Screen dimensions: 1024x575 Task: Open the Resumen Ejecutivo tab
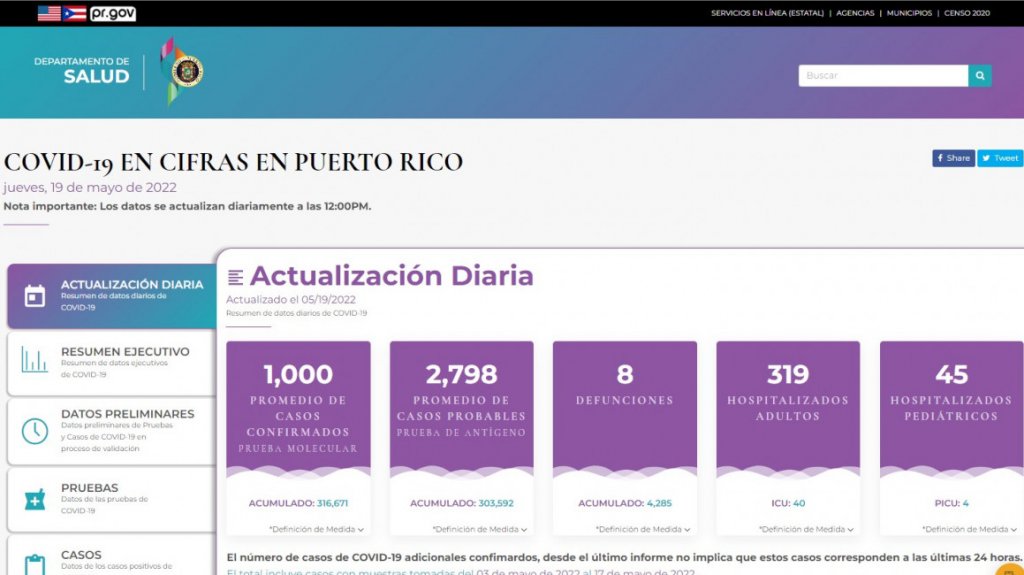124,352
